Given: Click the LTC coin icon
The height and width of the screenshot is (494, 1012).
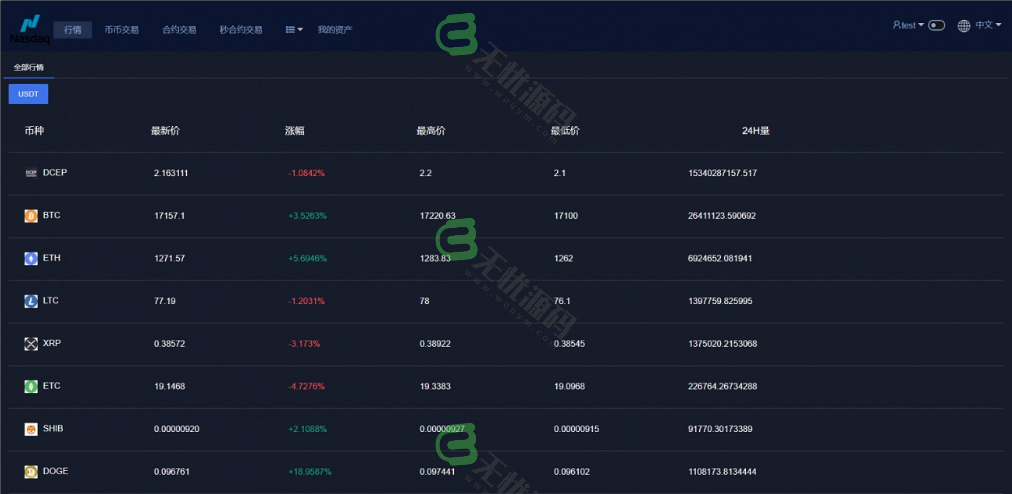Looking at the screenshot, I should pyautogui.click(x=31, y=301).
